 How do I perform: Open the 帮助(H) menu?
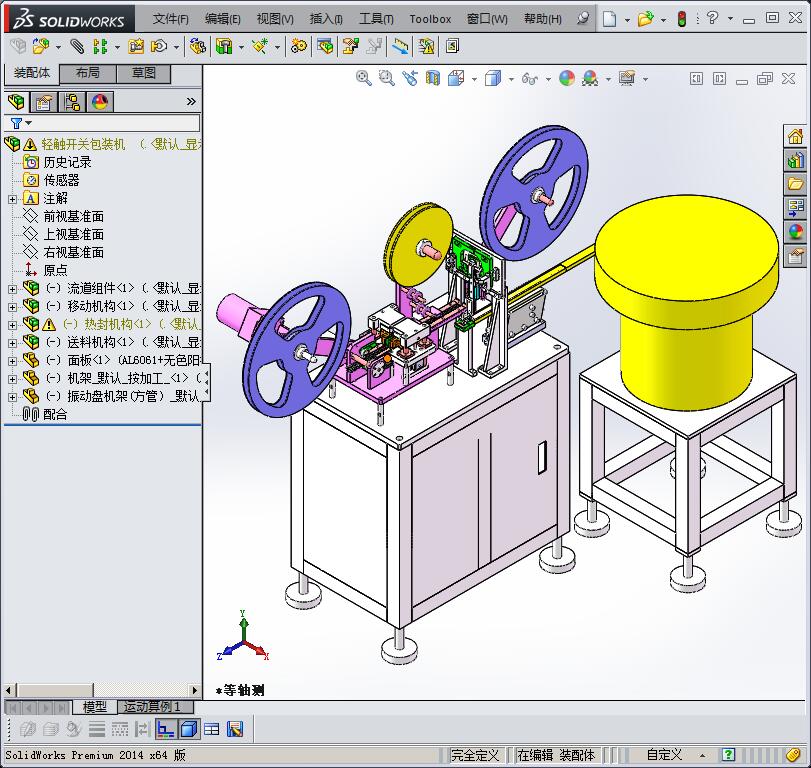point(543,19)
